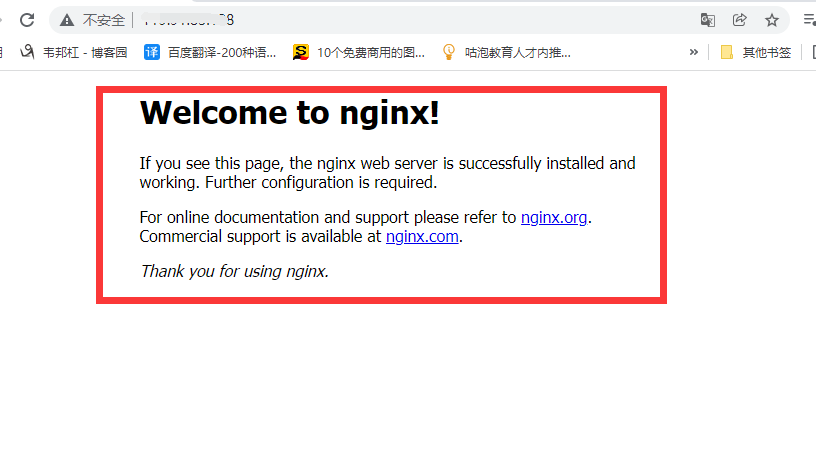The height and width of the screenshot is (450, 816).
Task: Click the Thank you for using nginx text
Action: (234, 272)
